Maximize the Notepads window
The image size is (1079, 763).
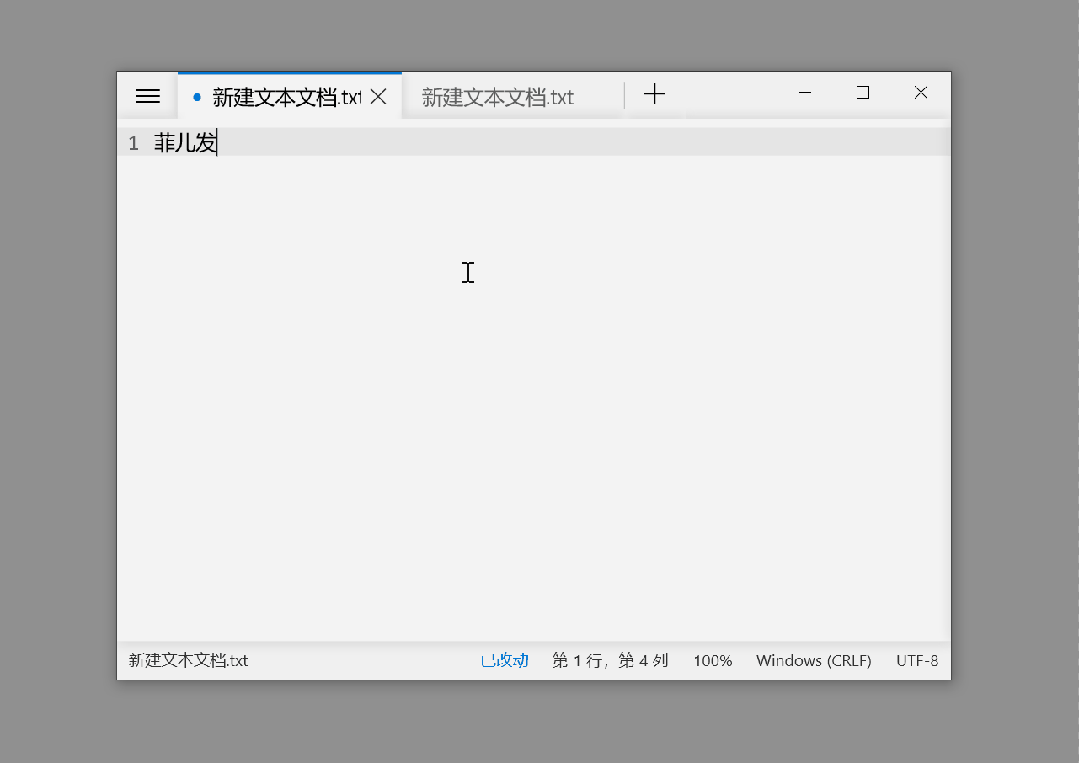click(x=863, y=93)
